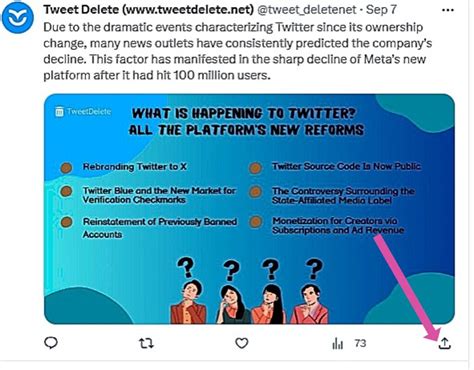View analytics via the bar chart icon
Image resolution: width=474 pixels, height=370 pixels.
pyautogui.click(x=337, y=343)
